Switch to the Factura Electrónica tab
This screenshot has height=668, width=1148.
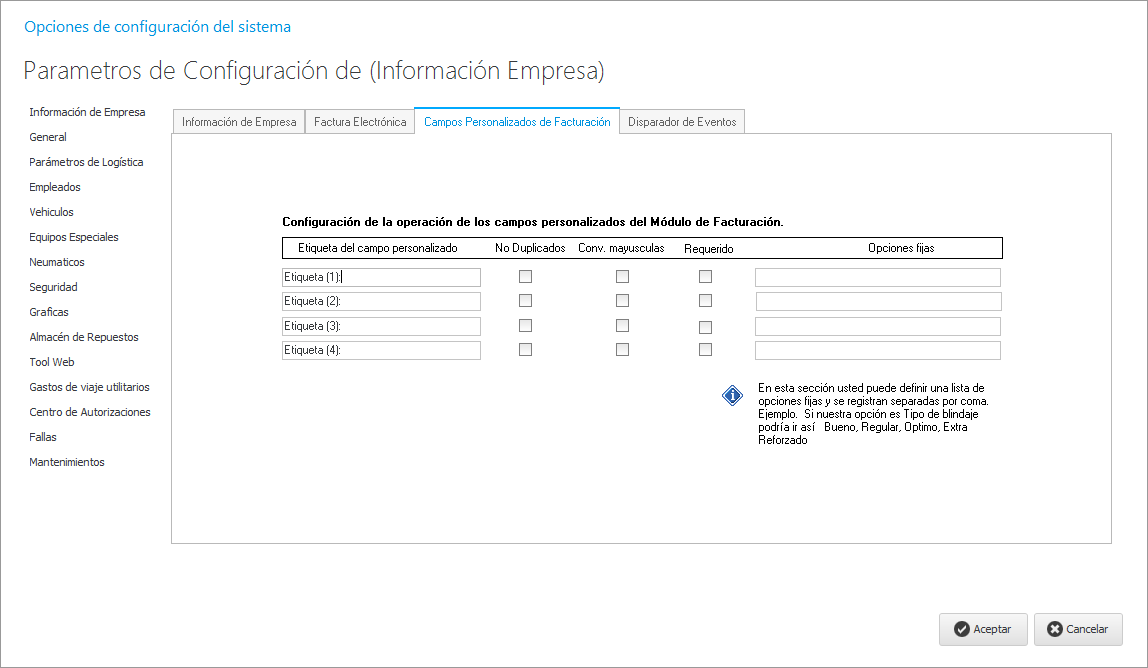point(360,122)
